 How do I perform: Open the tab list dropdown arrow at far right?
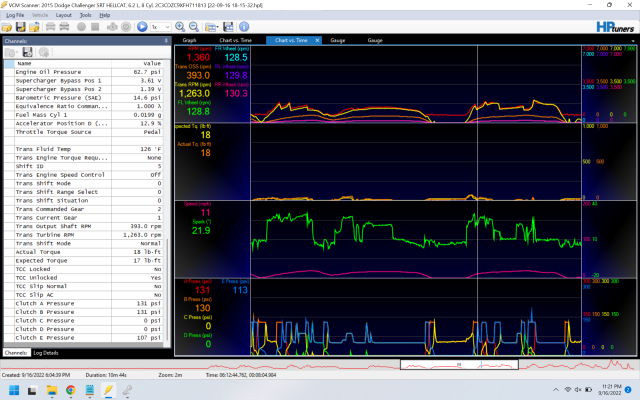(633, 41)
